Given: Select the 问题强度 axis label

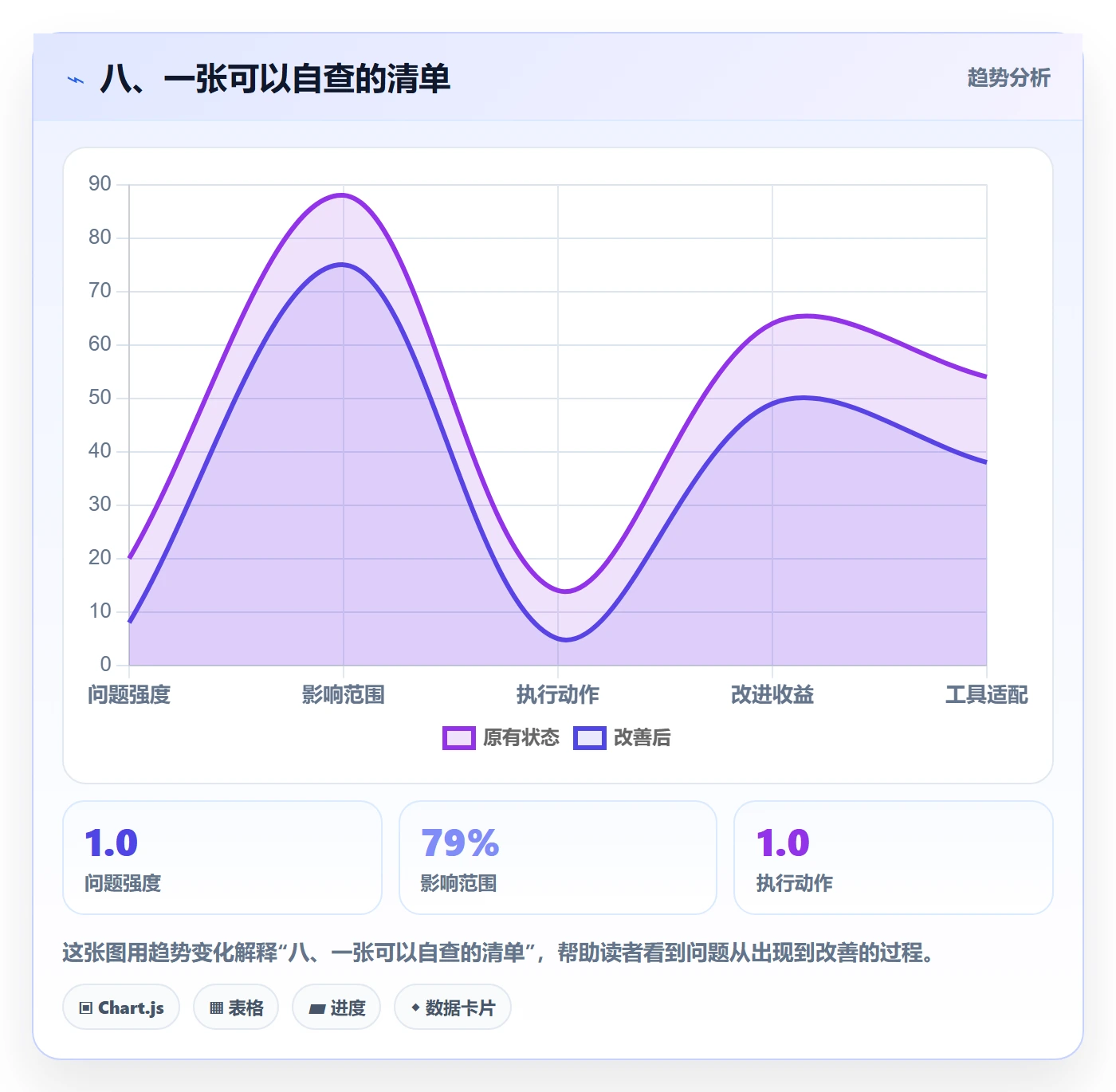Looking at the screenshot, I should click(x=129, y=695).
